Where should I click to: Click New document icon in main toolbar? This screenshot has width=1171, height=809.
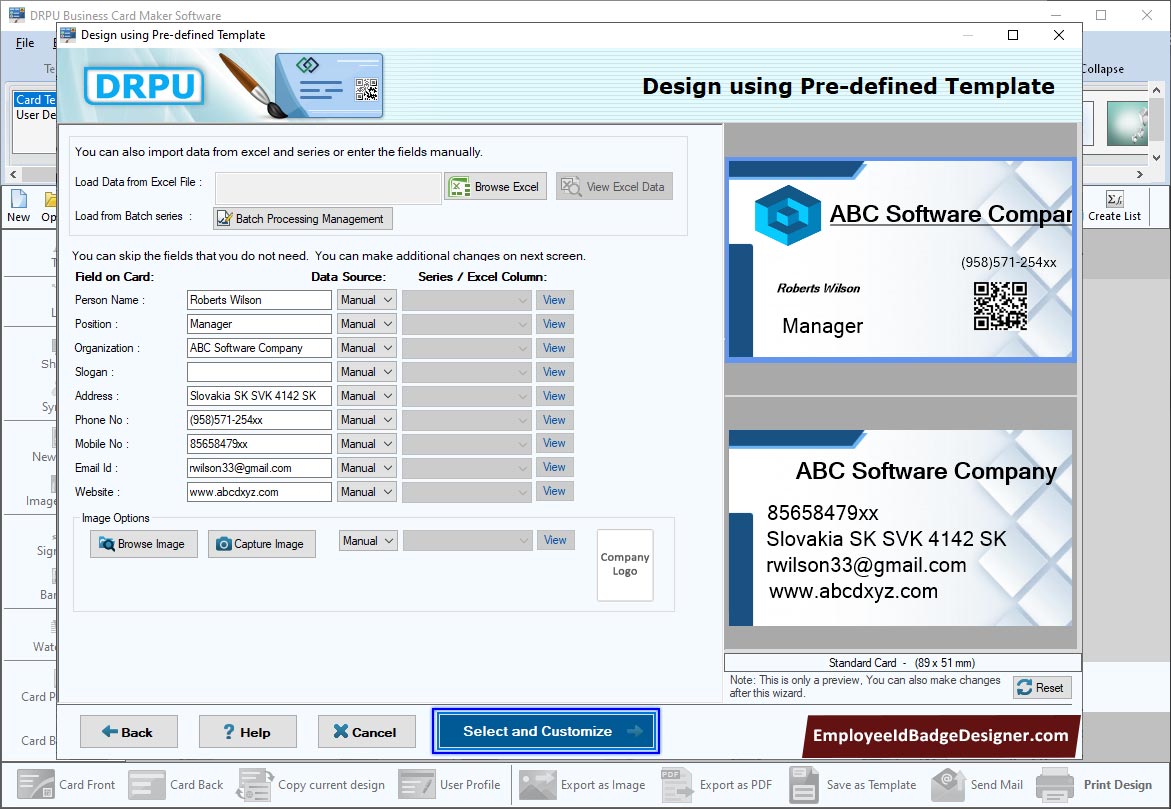click(19, 199)
